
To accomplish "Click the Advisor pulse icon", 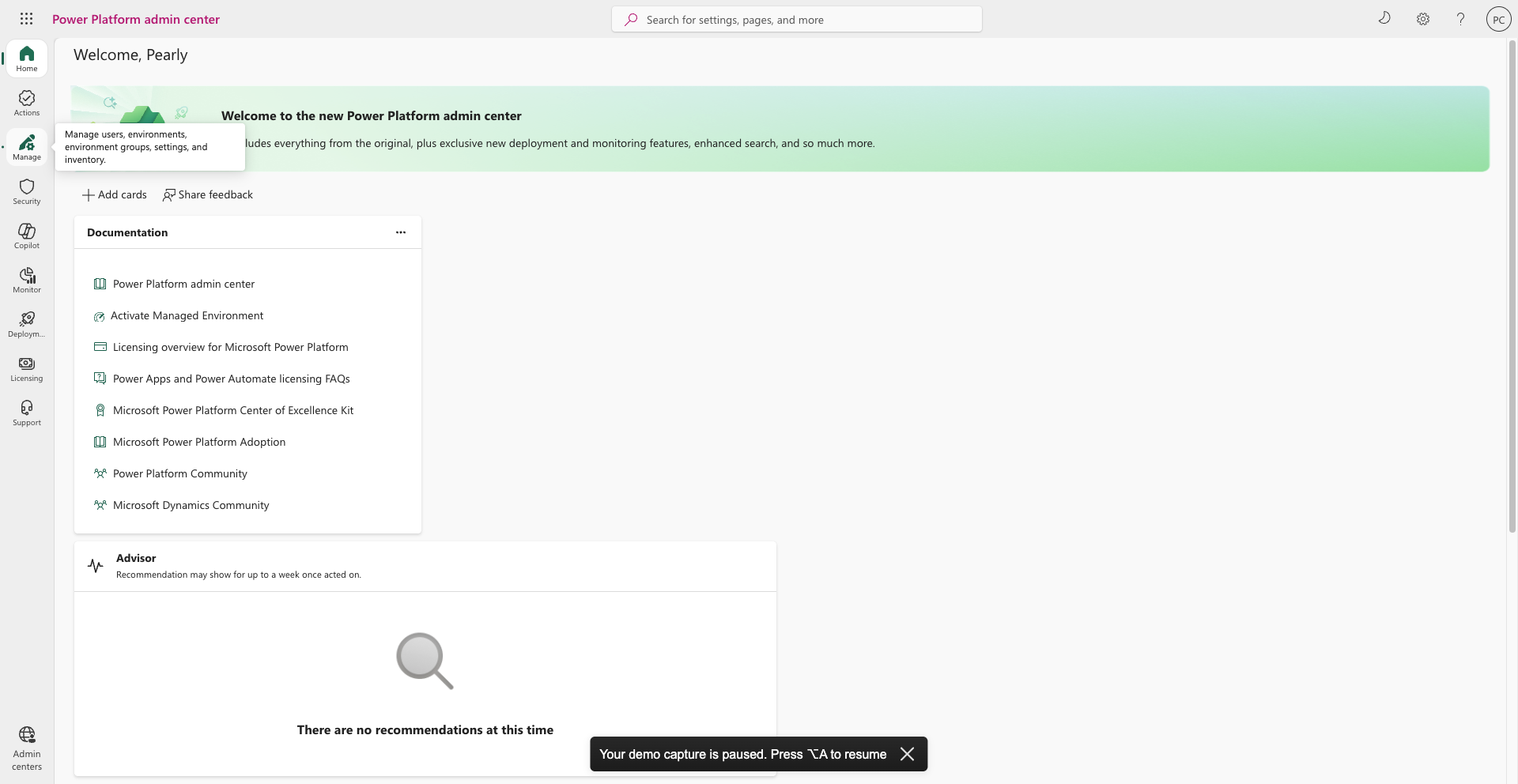I will (96, 566).
